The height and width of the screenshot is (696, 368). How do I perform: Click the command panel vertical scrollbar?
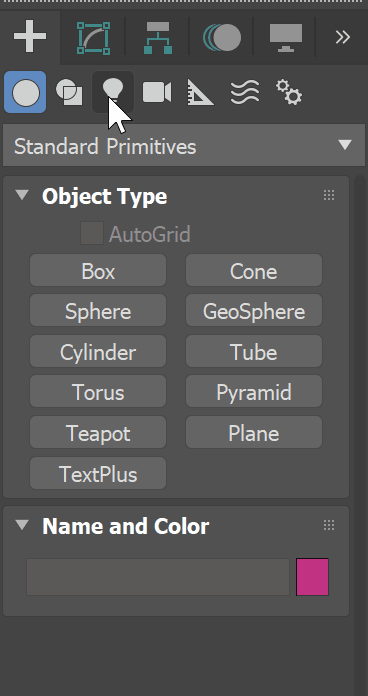point(360,435)
